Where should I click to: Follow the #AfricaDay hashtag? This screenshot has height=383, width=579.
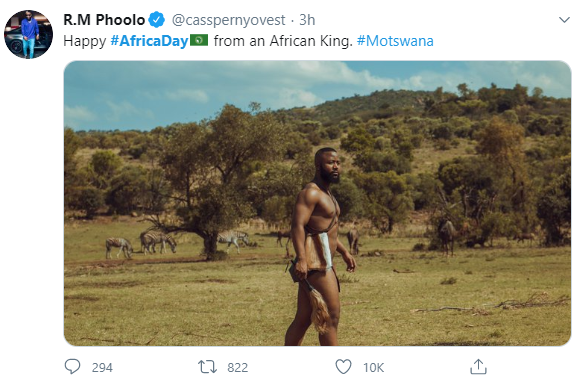pos(150,41)
